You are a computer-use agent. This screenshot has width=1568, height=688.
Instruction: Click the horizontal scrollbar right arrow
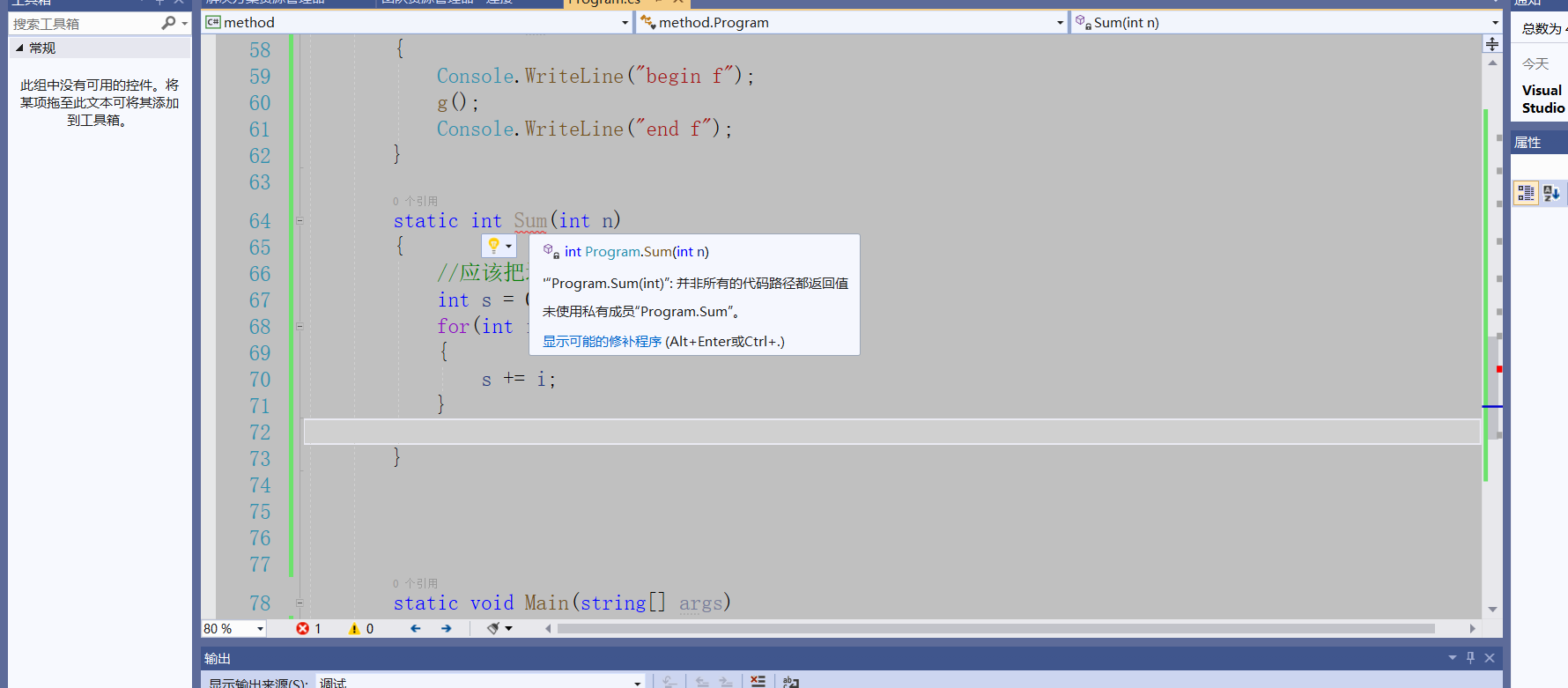click(1472, 628)
